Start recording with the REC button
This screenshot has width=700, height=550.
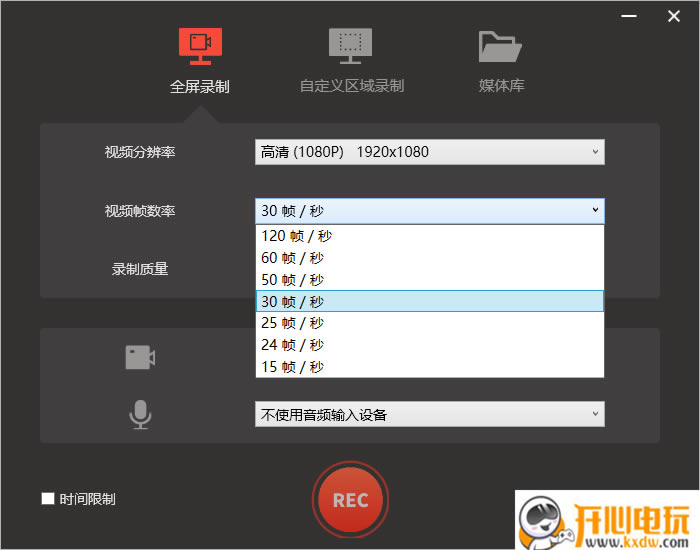click(350, 500)
